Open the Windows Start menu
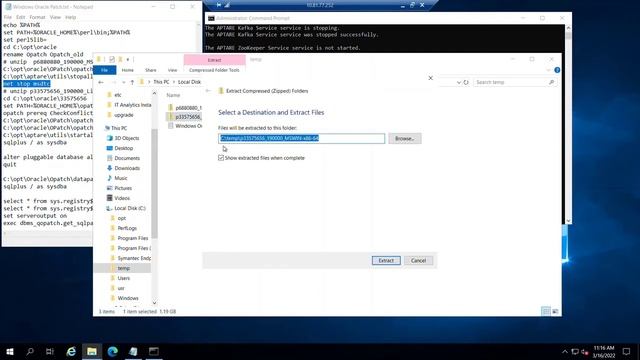Image resolution: width=640 pixels, height=360 pixels. (10, 351)
